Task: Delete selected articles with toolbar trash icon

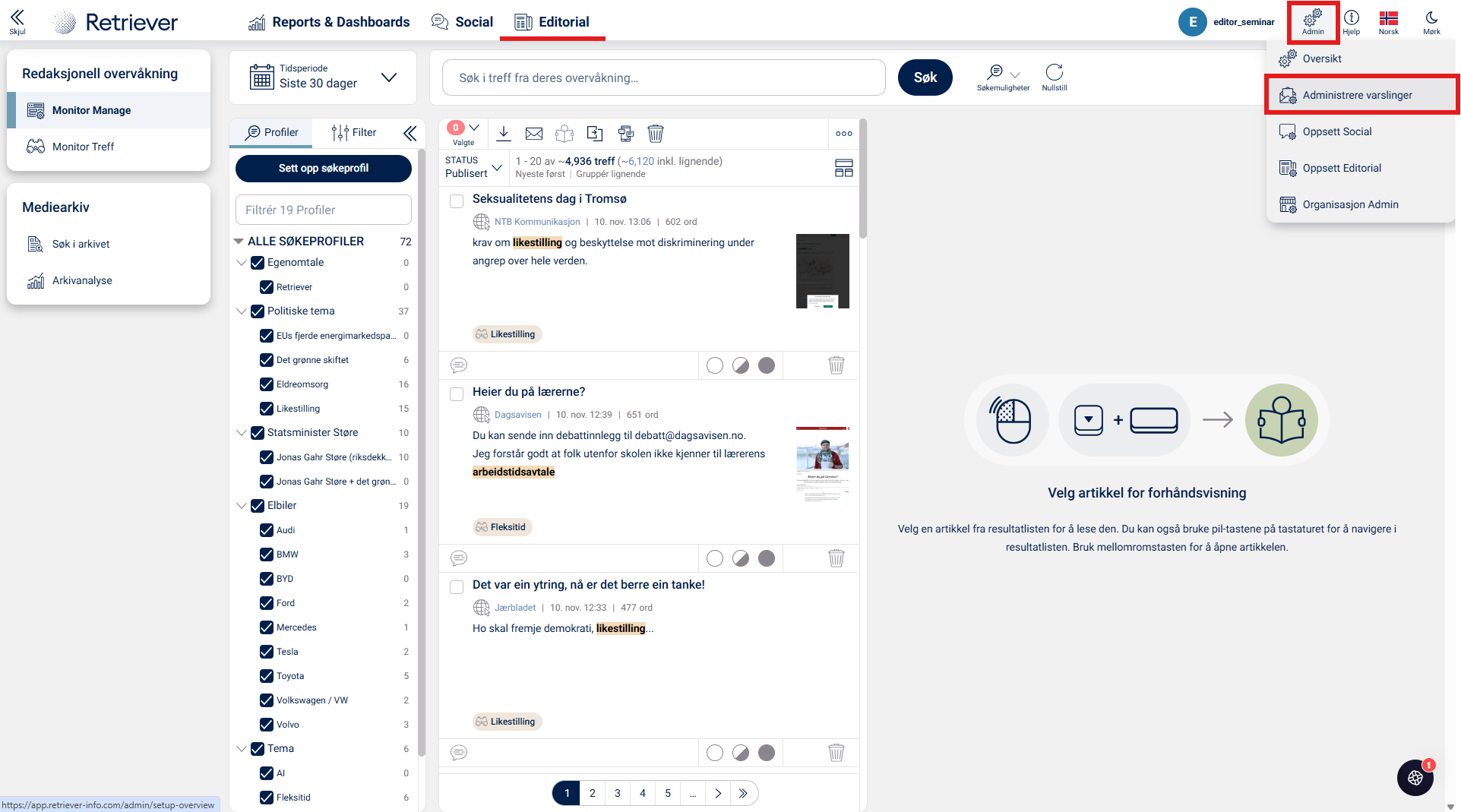Action: (656, 134)
